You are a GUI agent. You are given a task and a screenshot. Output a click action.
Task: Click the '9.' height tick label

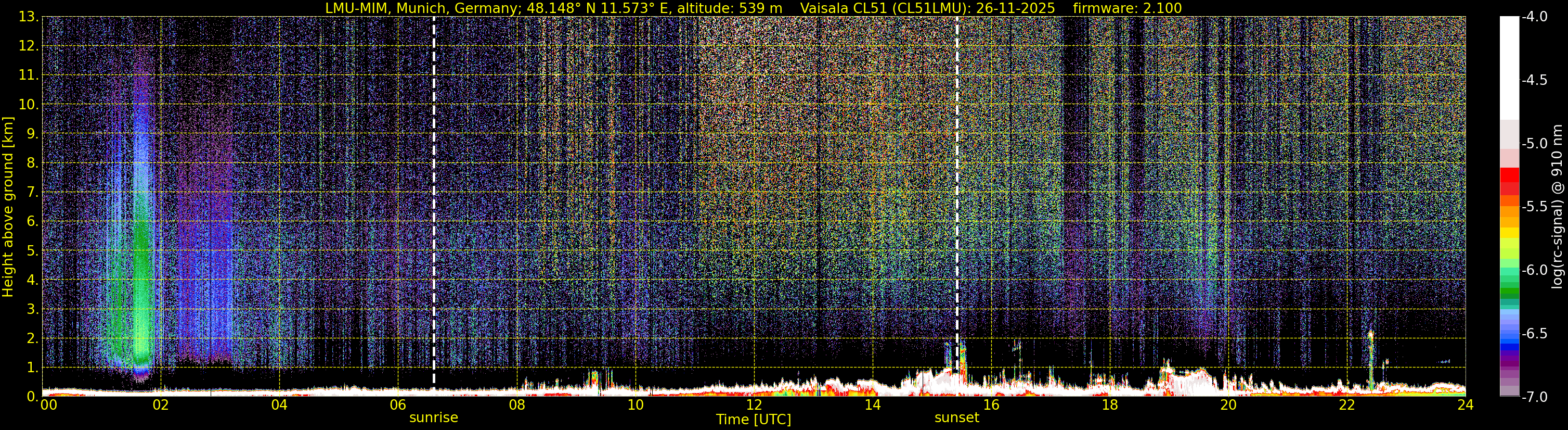tap(33, 134)
